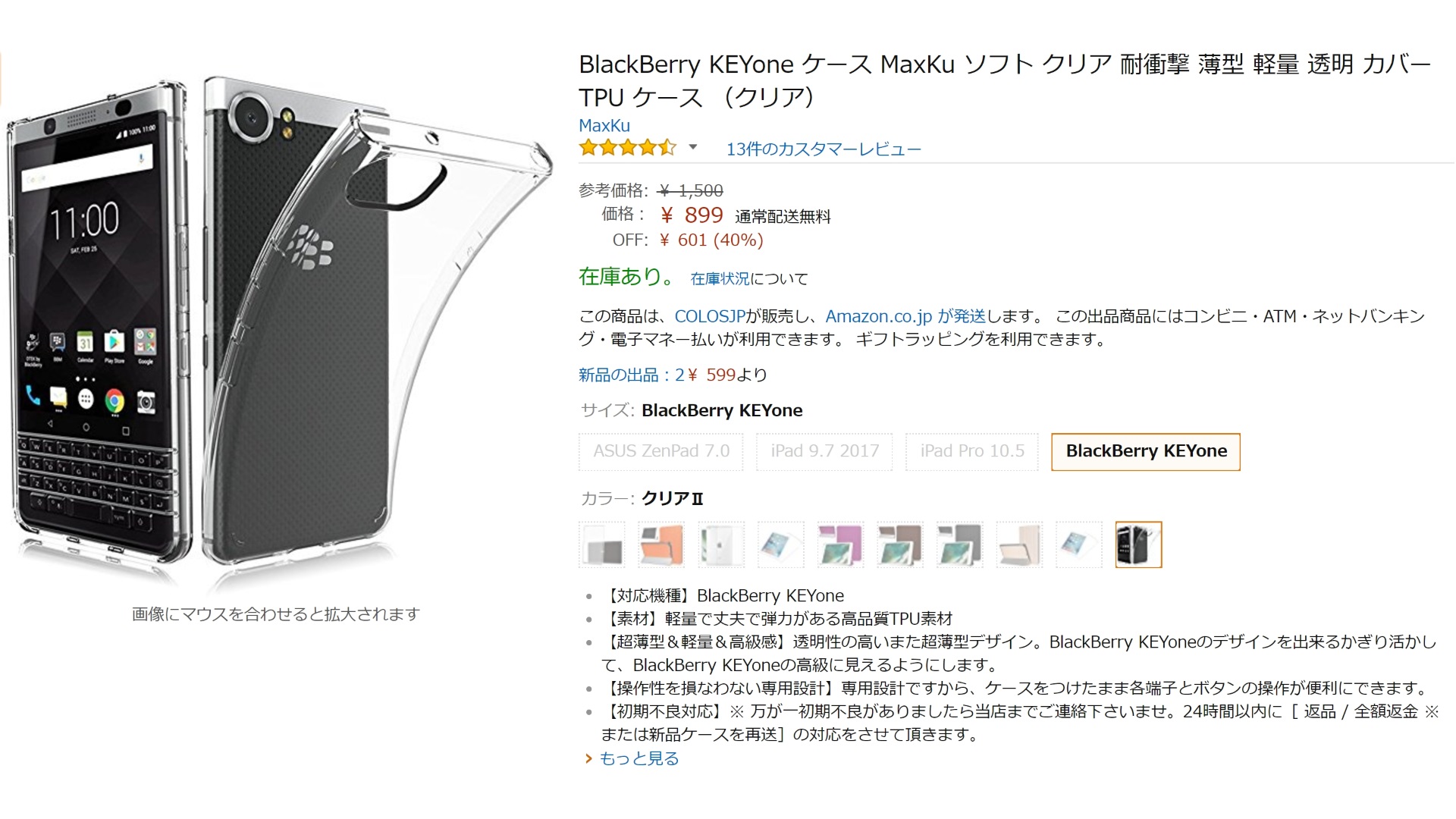Select the beige case color swatch
Viewport: 1456px width, 819px height.
click(x=1019, y=544)
